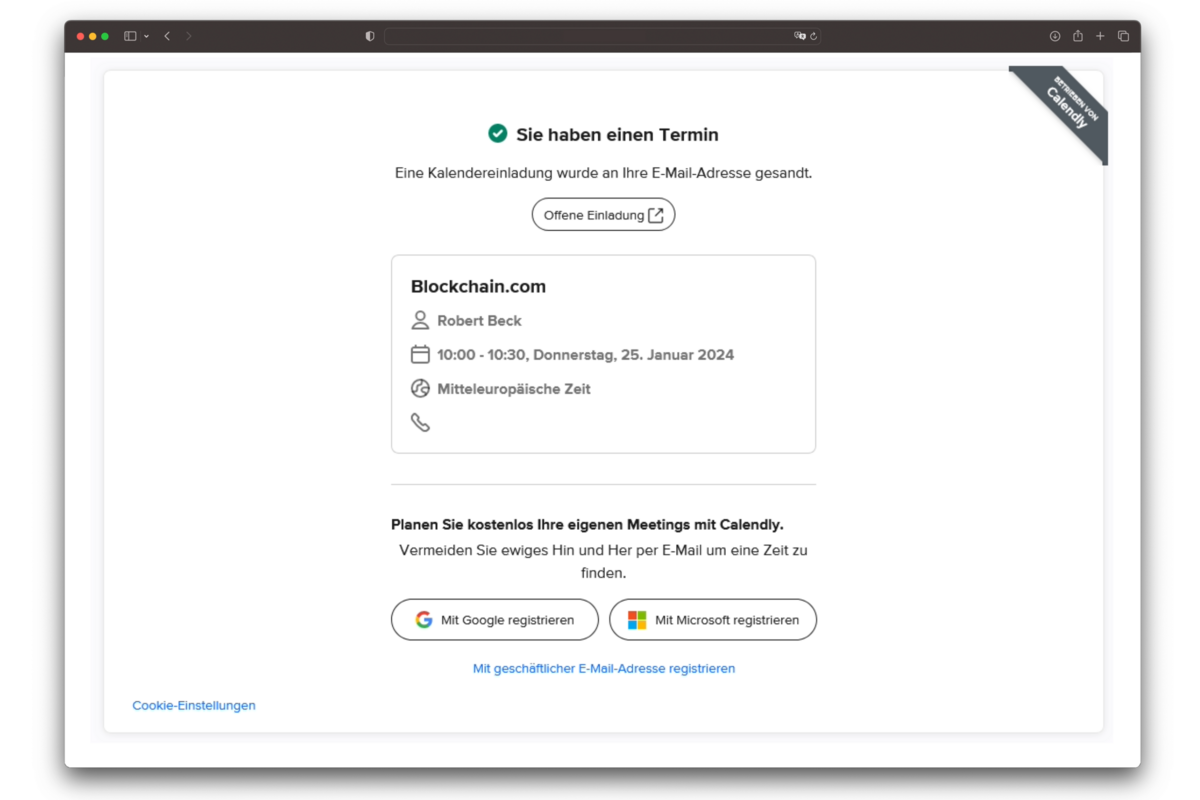The width and height of the screenshot is (1200, 800).
Task: Select the heading Sie haben einen Termin
Action: (x=617, y=134)
